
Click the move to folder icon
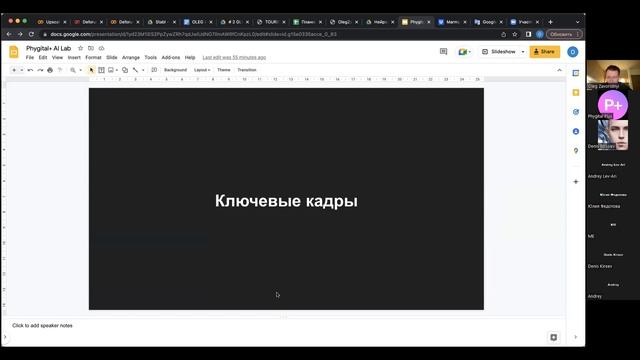91,48
